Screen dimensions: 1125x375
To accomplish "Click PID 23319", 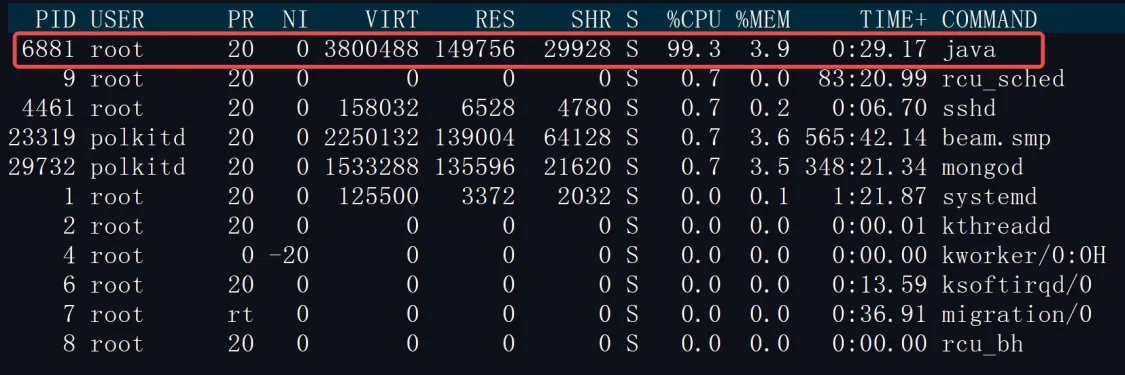I will click(x=41, y=138).
